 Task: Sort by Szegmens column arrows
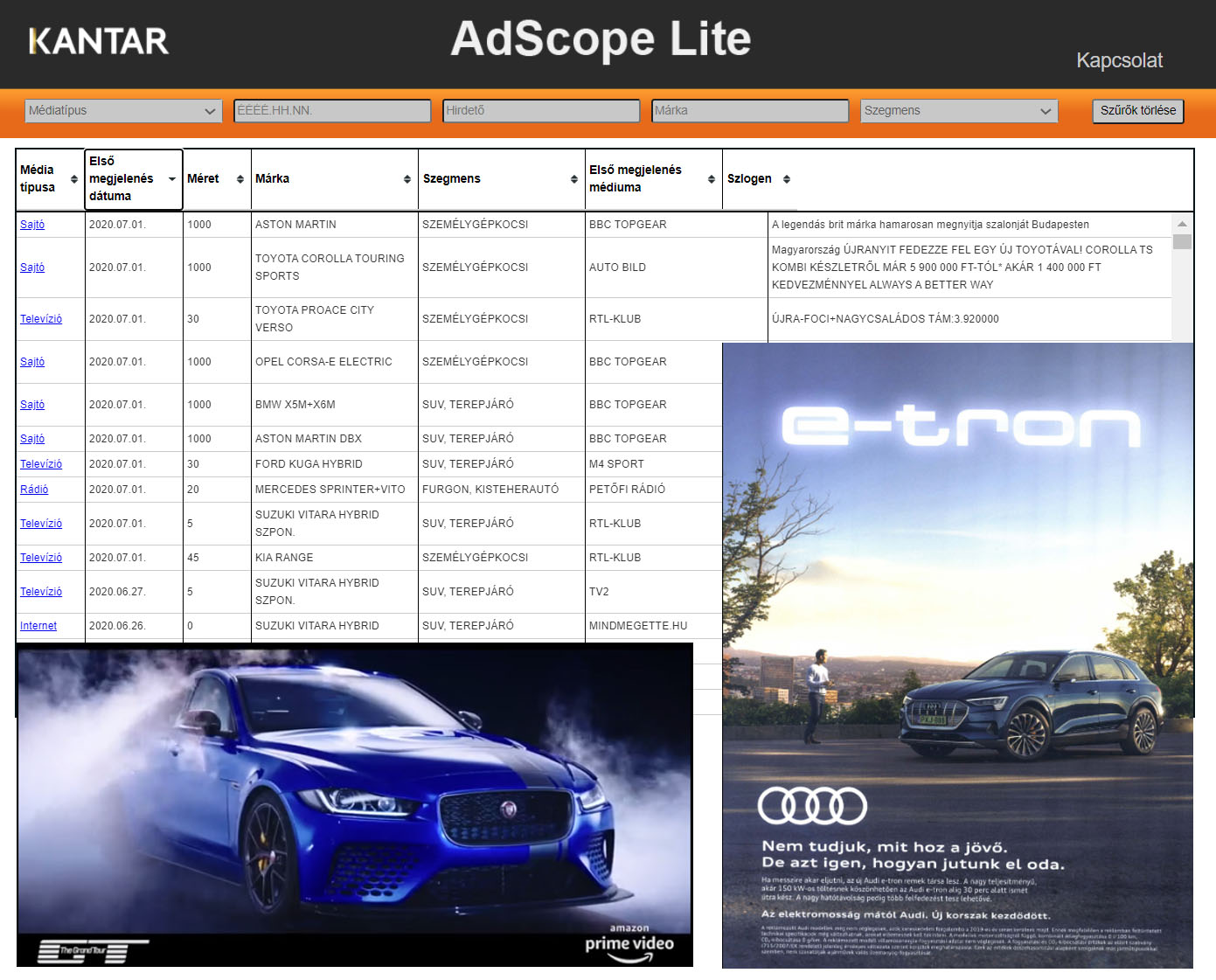[x=574, y=179]
